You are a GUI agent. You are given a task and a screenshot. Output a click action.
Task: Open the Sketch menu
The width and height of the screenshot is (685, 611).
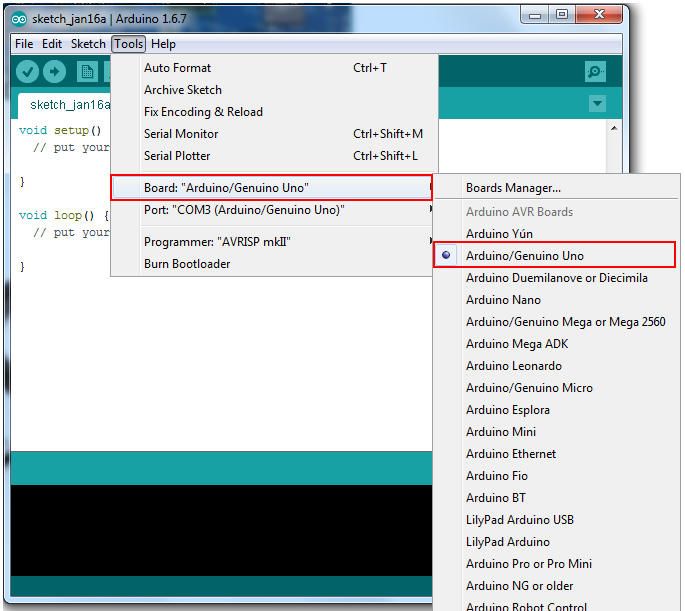point(88,44)
